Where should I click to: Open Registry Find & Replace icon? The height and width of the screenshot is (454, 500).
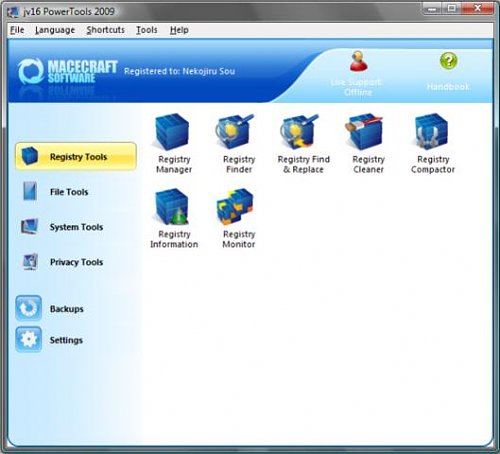(300, 132)
